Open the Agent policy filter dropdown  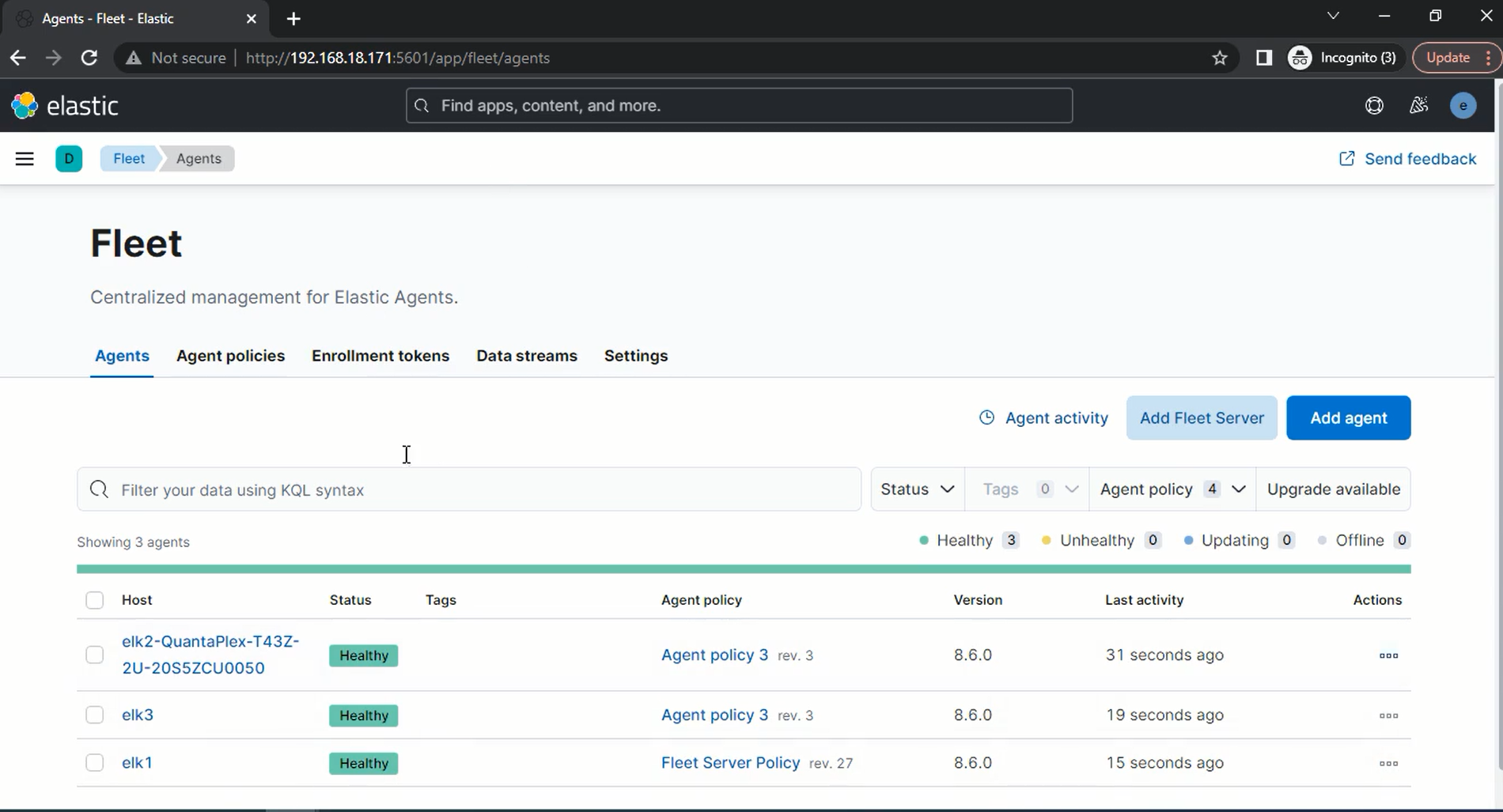coord(1172,489)
